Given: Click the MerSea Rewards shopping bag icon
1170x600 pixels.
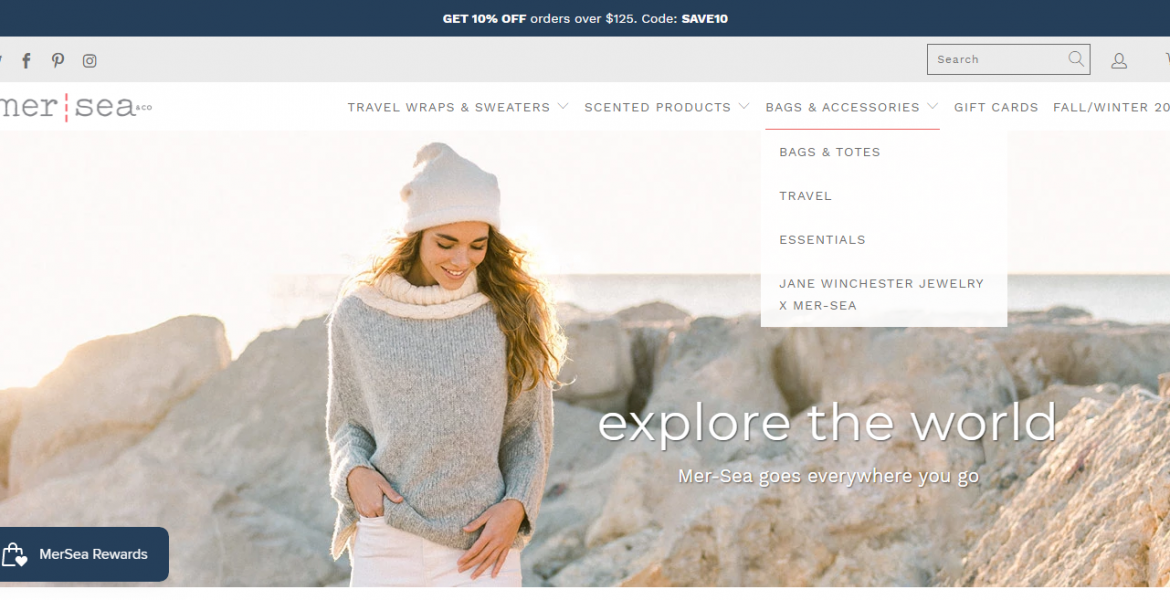Looking at the screenshot, I should tap(14, 554).
